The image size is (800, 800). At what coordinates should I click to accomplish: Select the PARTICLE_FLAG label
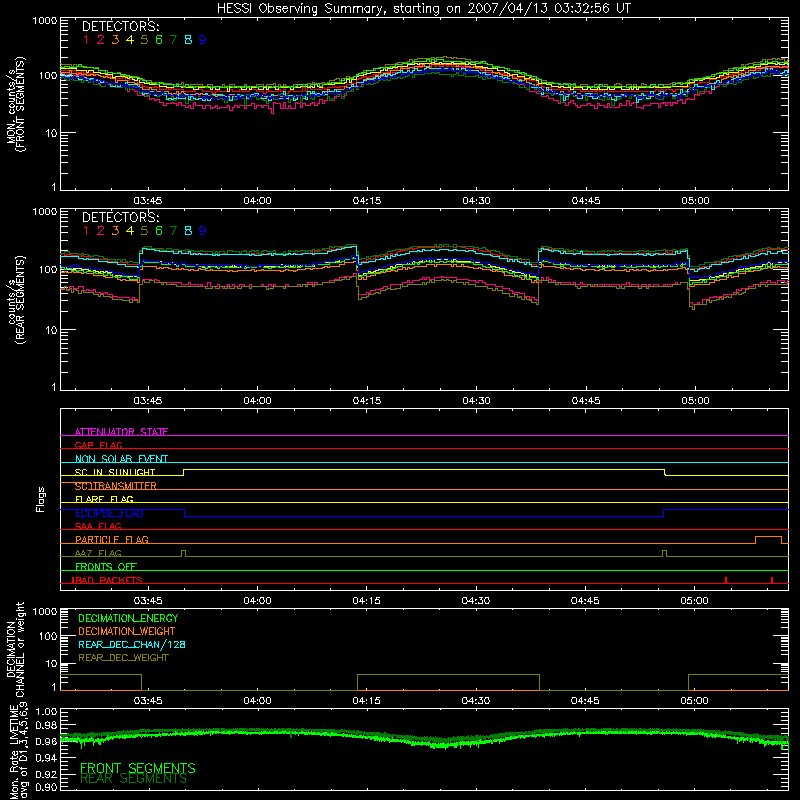pos(112,540)
